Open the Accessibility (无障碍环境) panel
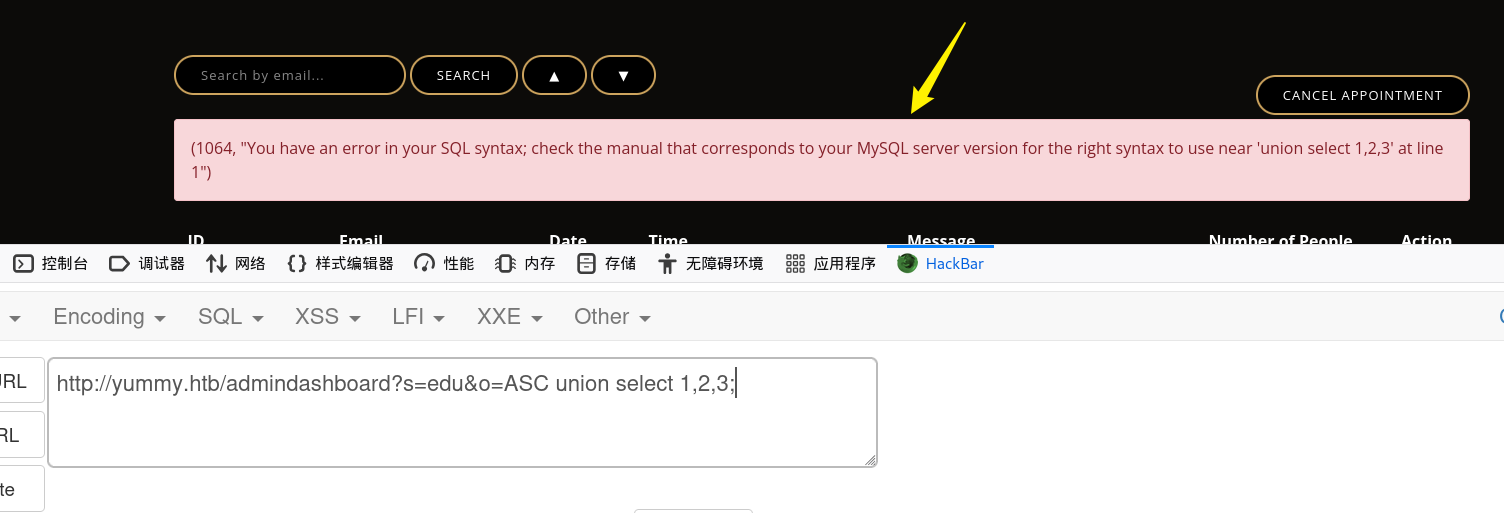Image resolution: width=1504 pixels, height=513 pixels. 710,264
